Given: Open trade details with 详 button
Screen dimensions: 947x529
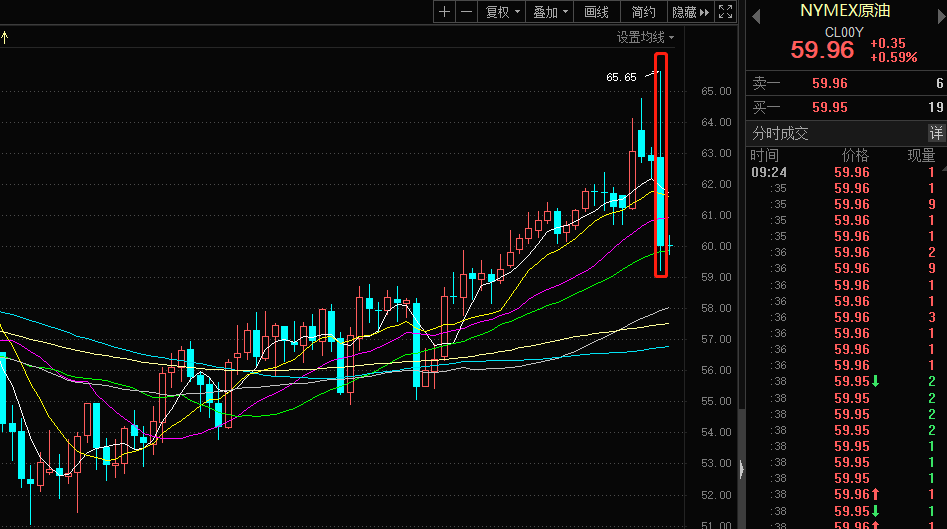Looking at the screenshot, I should [x=936, y=133].
